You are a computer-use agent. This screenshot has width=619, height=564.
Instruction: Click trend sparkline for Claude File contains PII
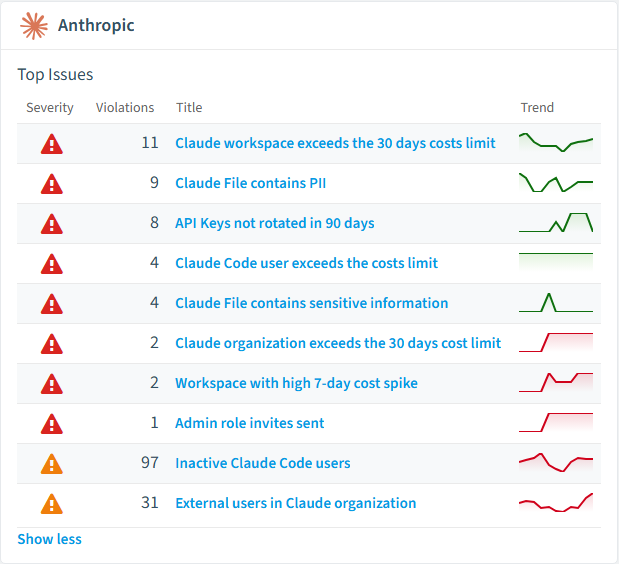[x=556, y=183]
